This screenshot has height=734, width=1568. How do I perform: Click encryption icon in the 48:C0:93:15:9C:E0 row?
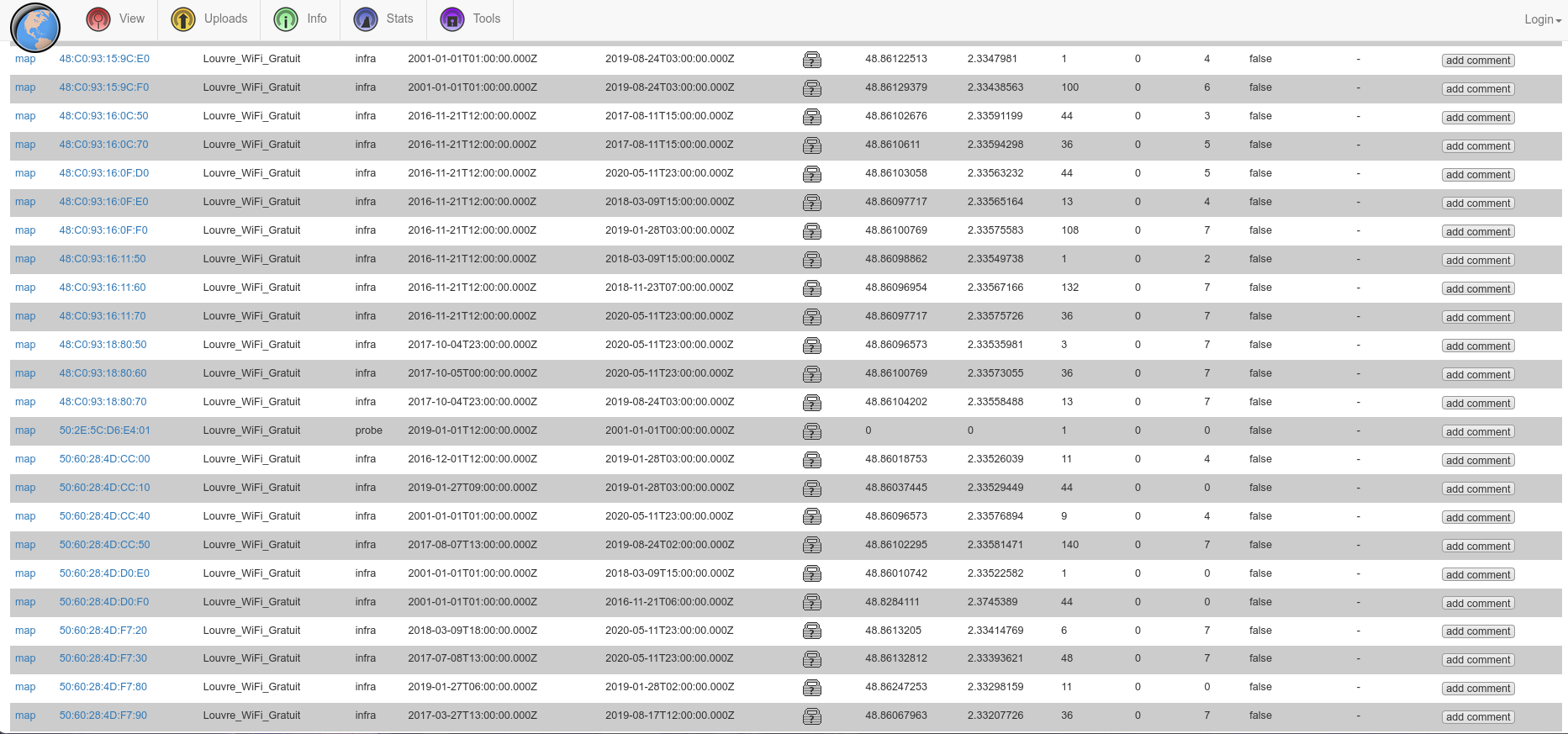(811, 60)
